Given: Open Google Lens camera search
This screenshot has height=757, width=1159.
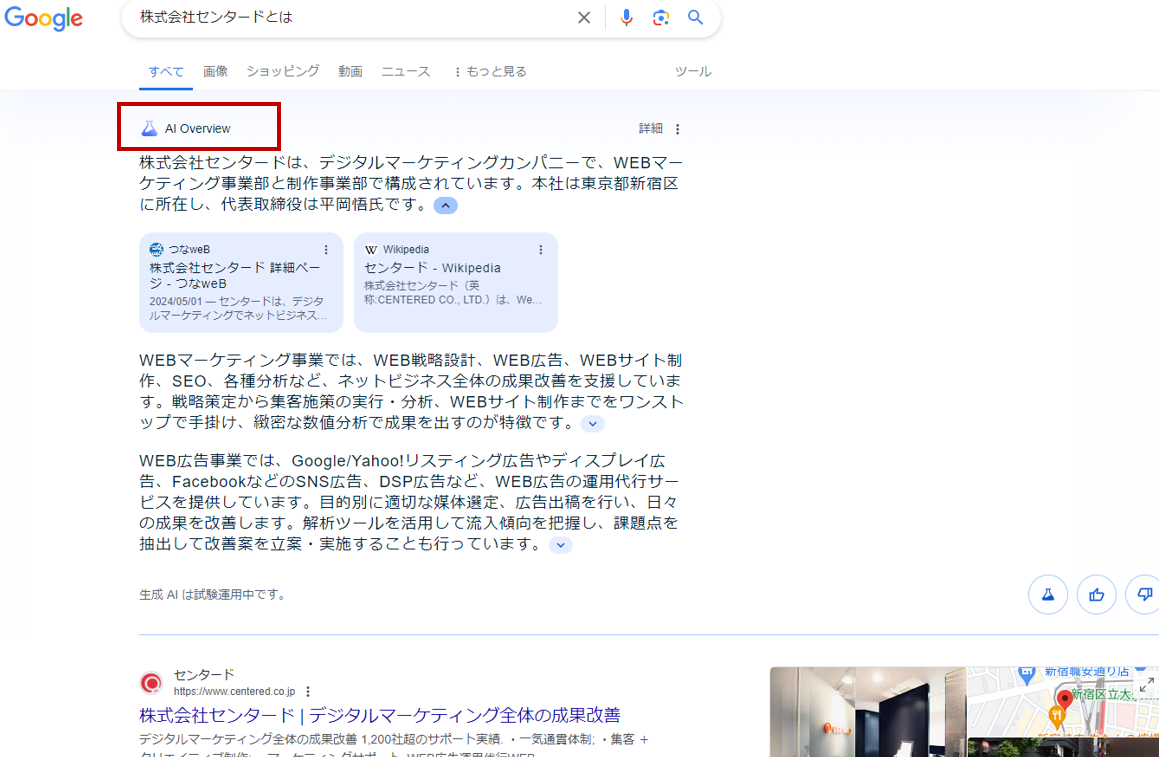Looking at the screenshot, I should click(x=661, y=17).
